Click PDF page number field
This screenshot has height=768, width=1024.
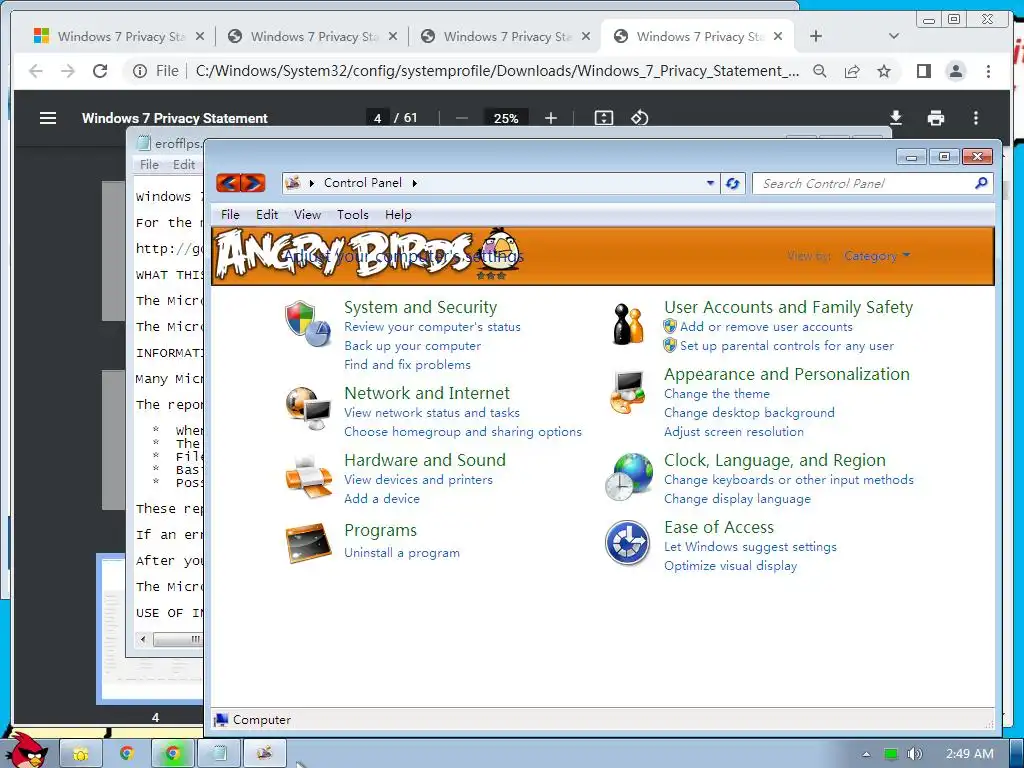pos(377,118)
